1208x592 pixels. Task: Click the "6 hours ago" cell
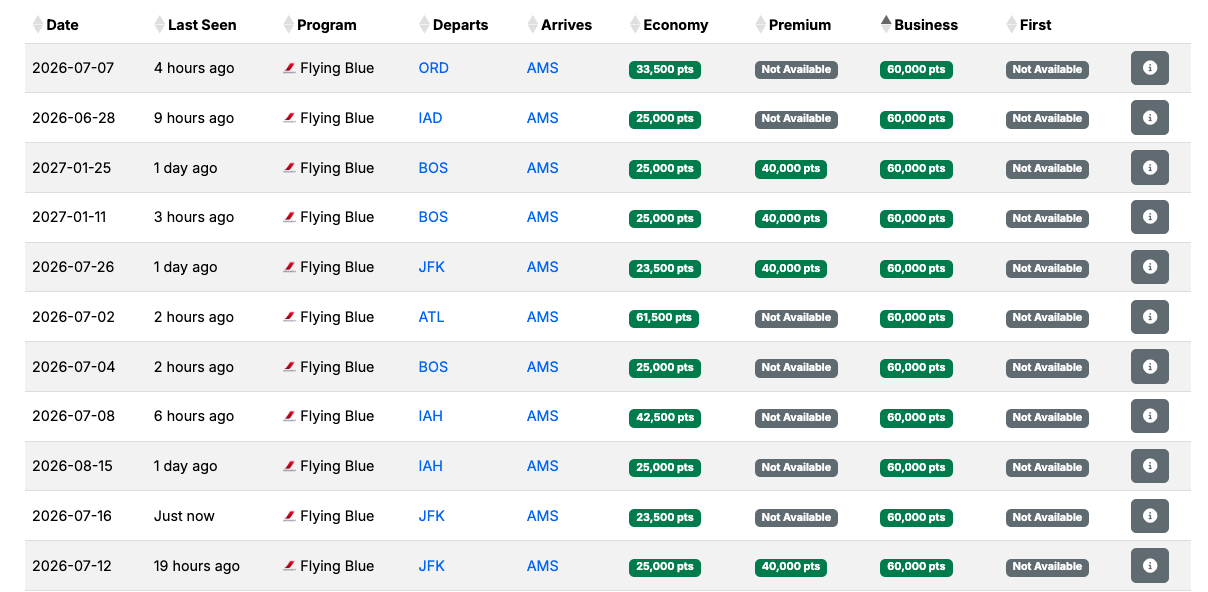pyautogui.click(x=194, y=416)
